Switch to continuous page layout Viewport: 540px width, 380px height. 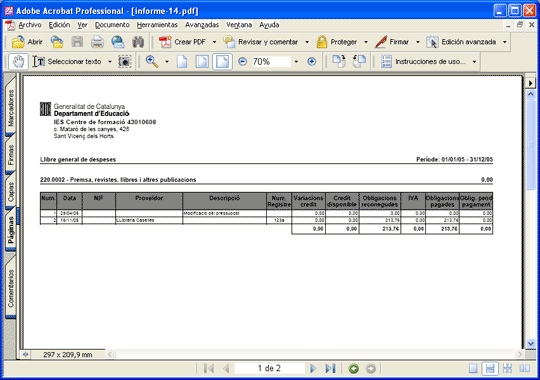pos(490,369)
